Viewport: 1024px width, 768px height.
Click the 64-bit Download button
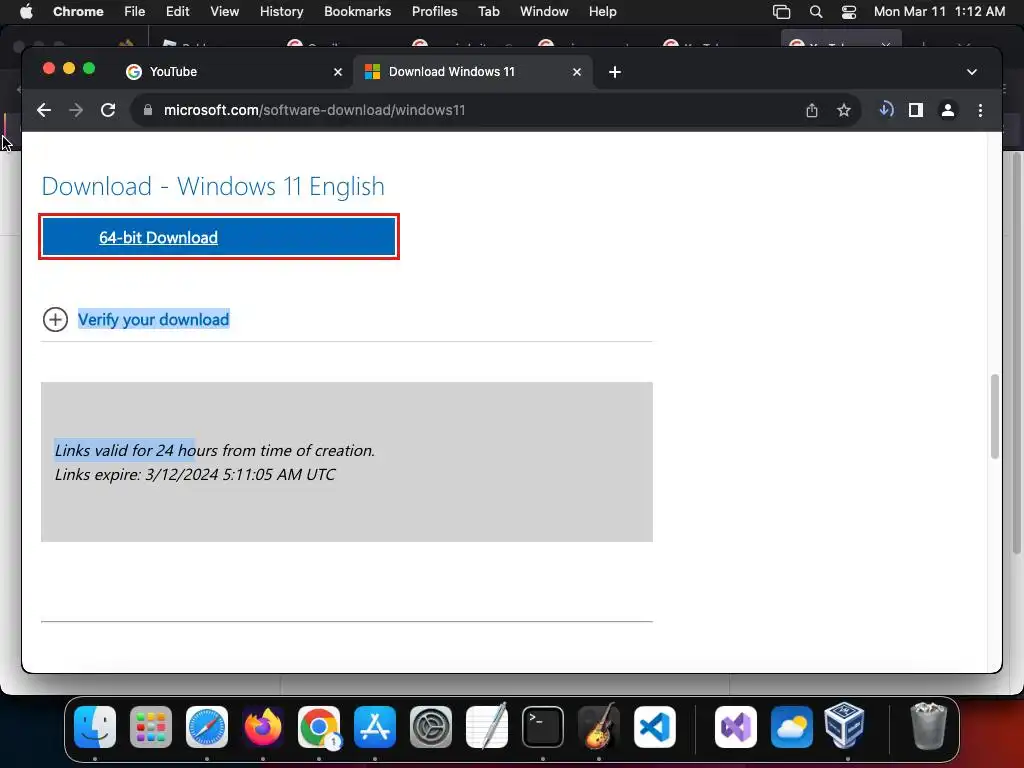click(219, 237)
